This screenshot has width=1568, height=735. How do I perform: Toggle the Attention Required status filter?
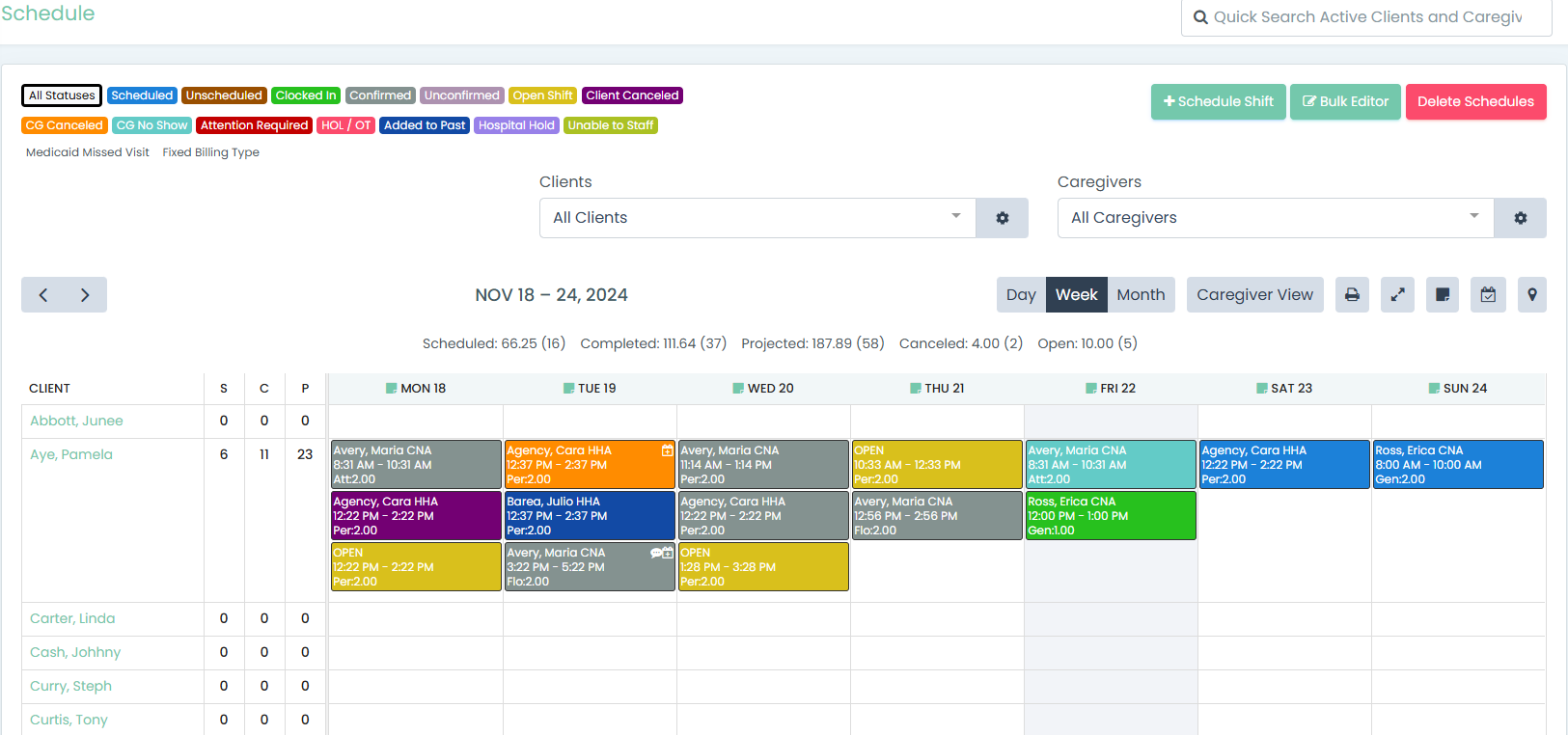pyautogui.click(x=255, y=125)
